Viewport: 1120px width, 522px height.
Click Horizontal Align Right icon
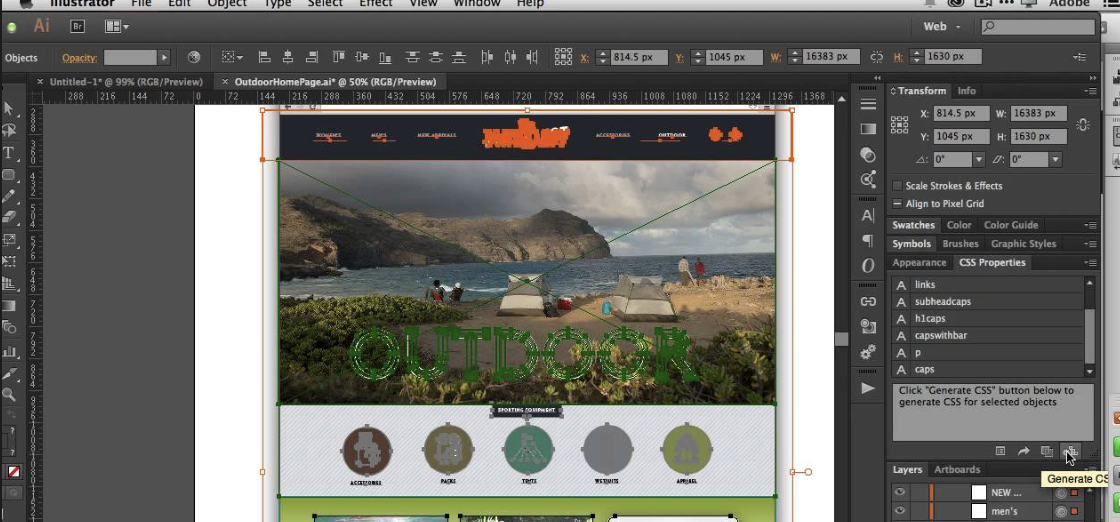point(311,57)
